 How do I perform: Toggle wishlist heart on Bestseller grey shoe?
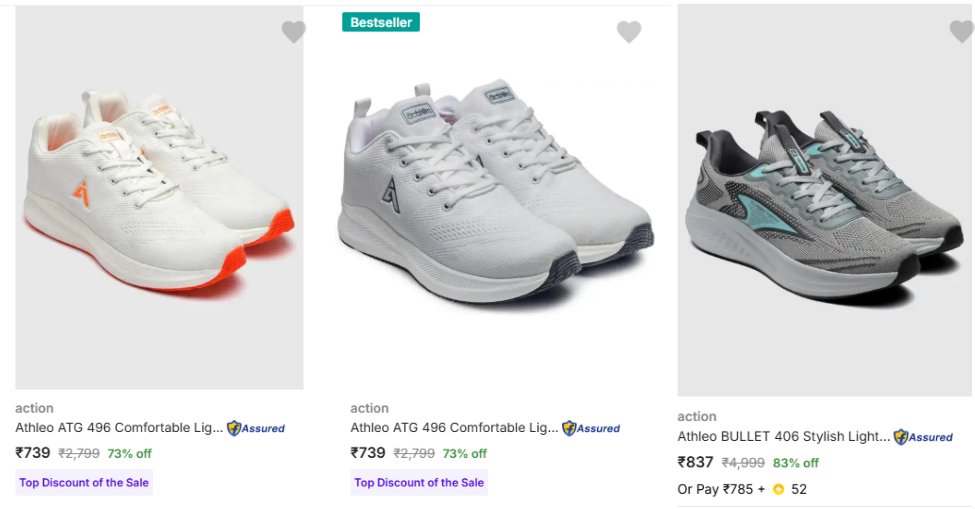point(628,32)
